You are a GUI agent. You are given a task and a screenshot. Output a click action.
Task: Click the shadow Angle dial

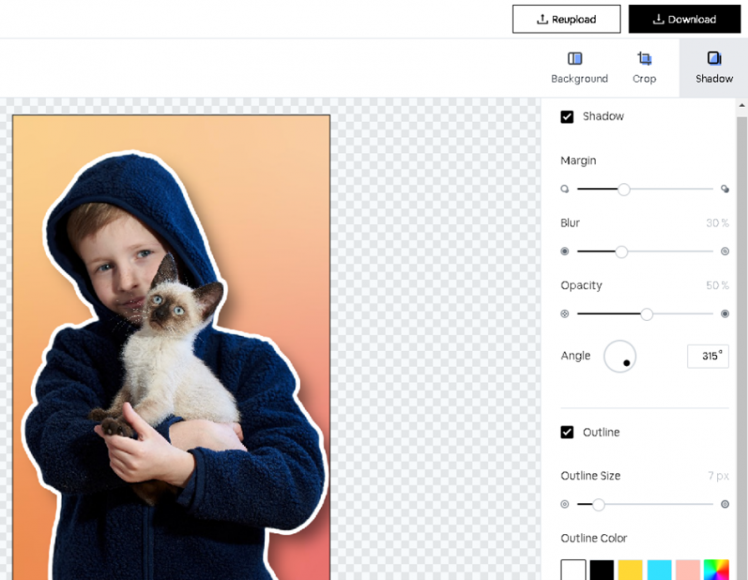coord(620,356)
